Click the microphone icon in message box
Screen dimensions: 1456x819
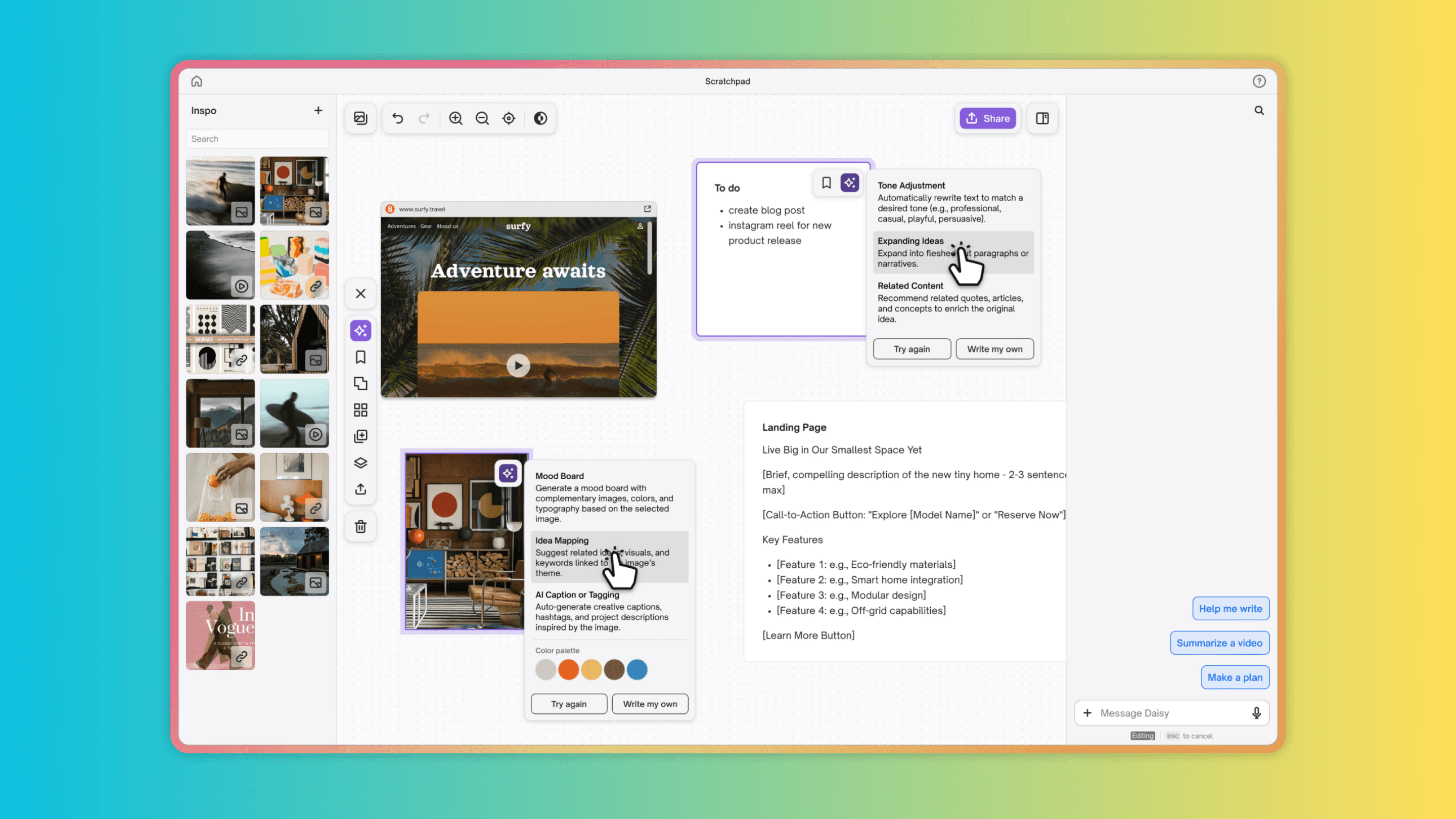(x=1256, y=713)
